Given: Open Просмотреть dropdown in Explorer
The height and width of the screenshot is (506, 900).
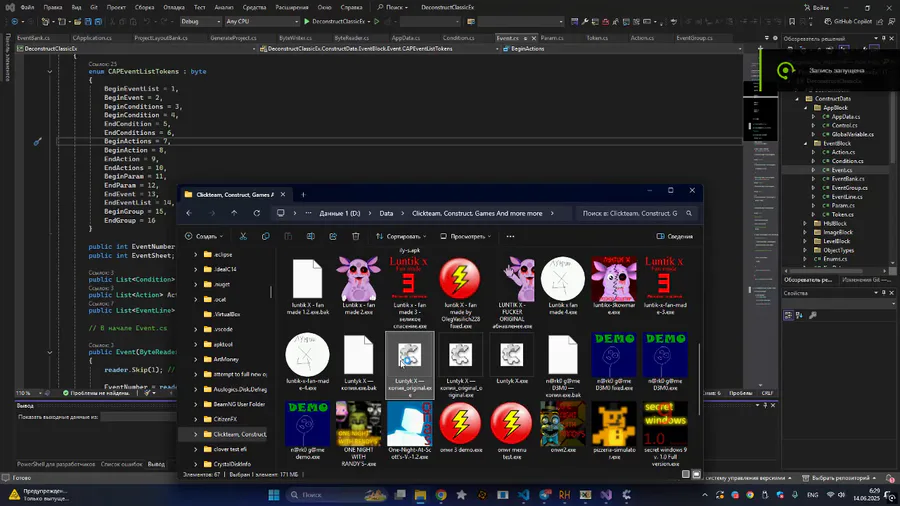Looking at the screenshot, I should pos(465,236).
